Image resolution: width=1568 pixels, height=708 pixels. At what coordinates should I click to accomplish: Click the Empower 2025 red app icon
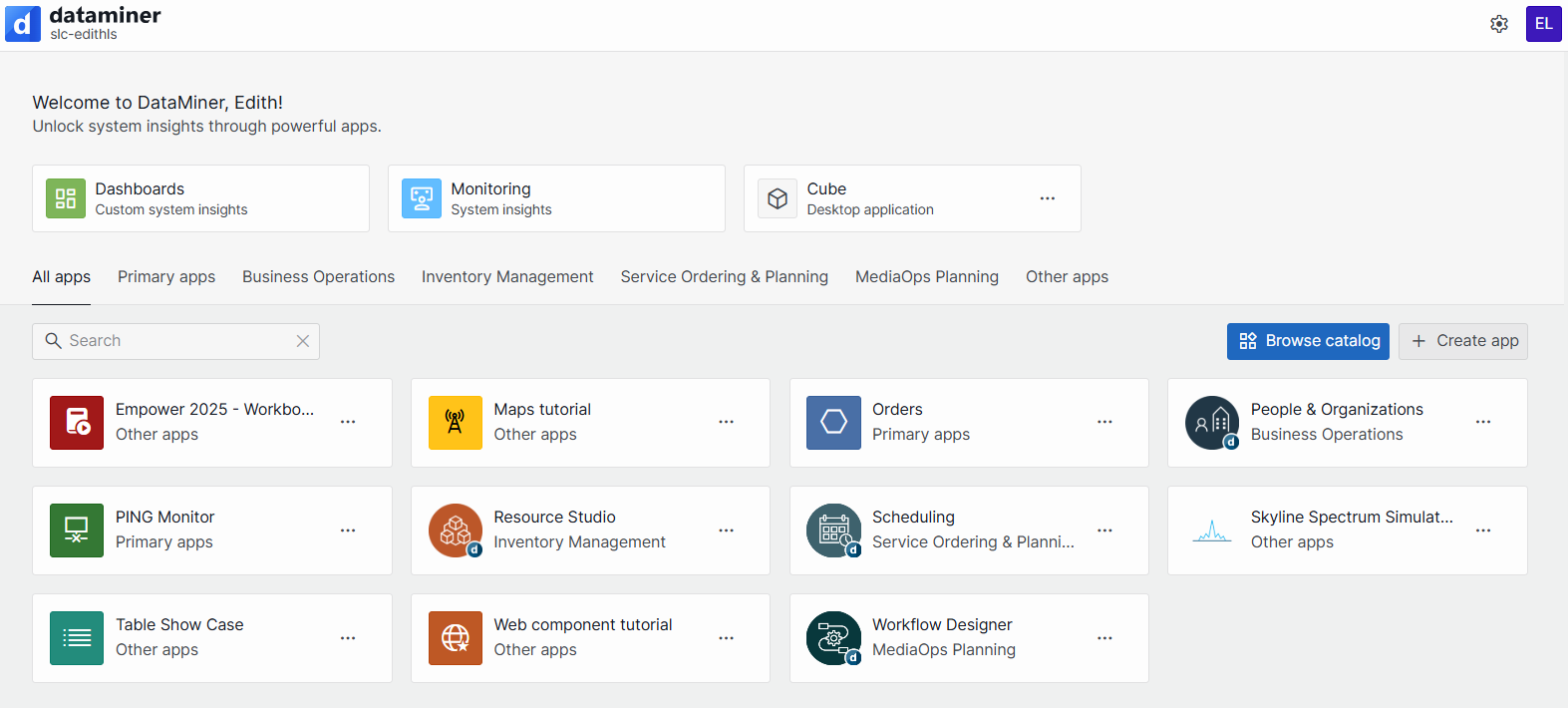[77, 423]
